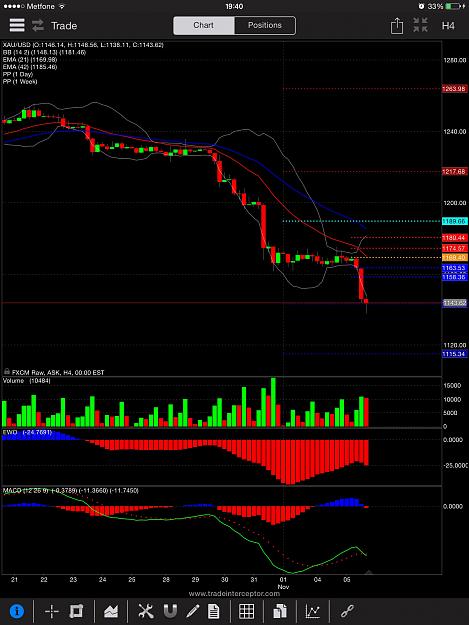Open the document notes icon

coord(214,611)
